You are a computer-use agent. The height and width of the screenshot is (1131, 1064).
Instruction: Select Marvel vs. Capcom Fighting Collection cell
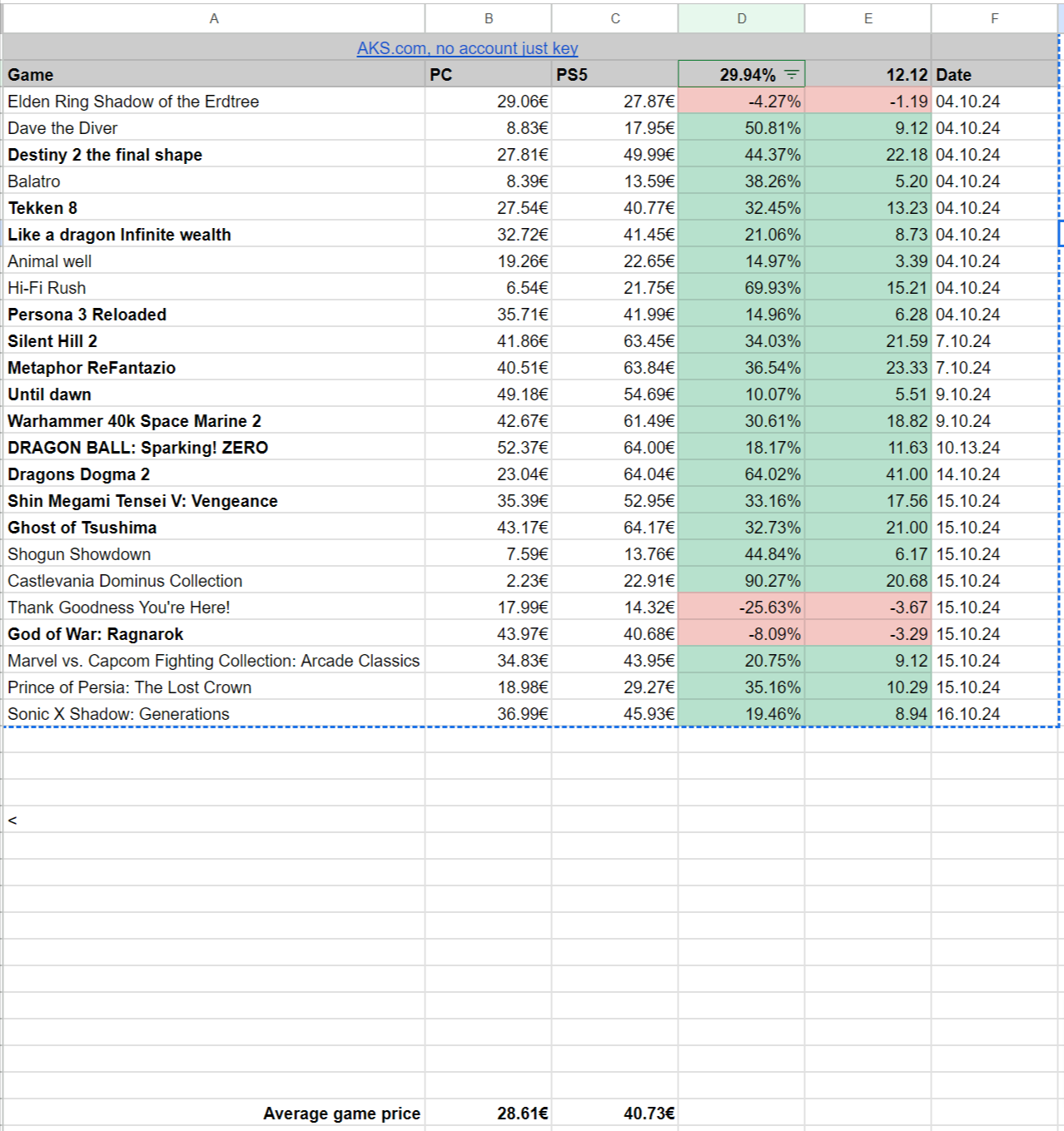[214, 661]
